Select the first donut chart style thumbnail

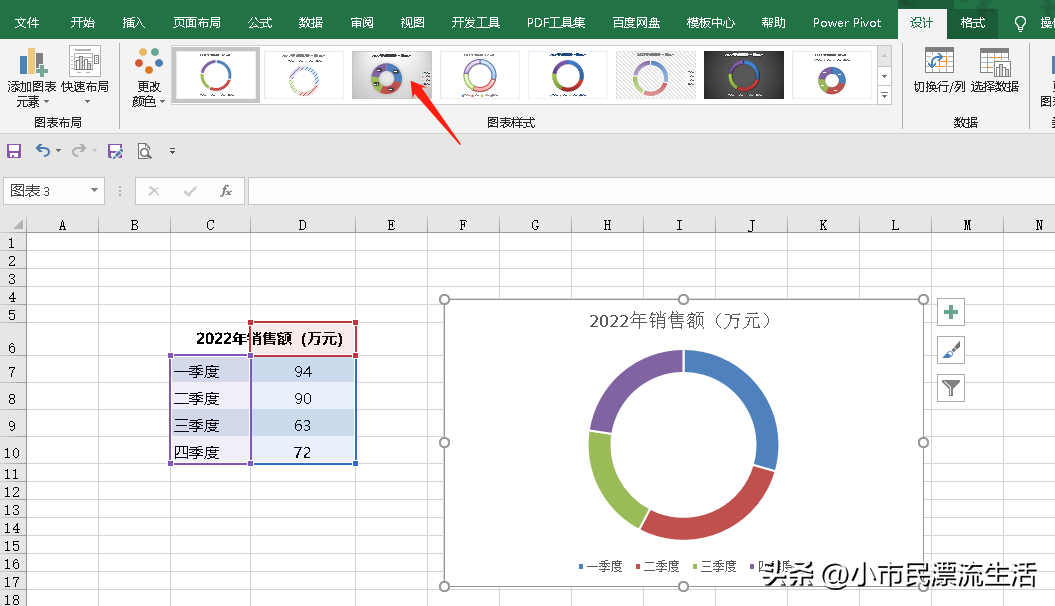pos(216,75)
